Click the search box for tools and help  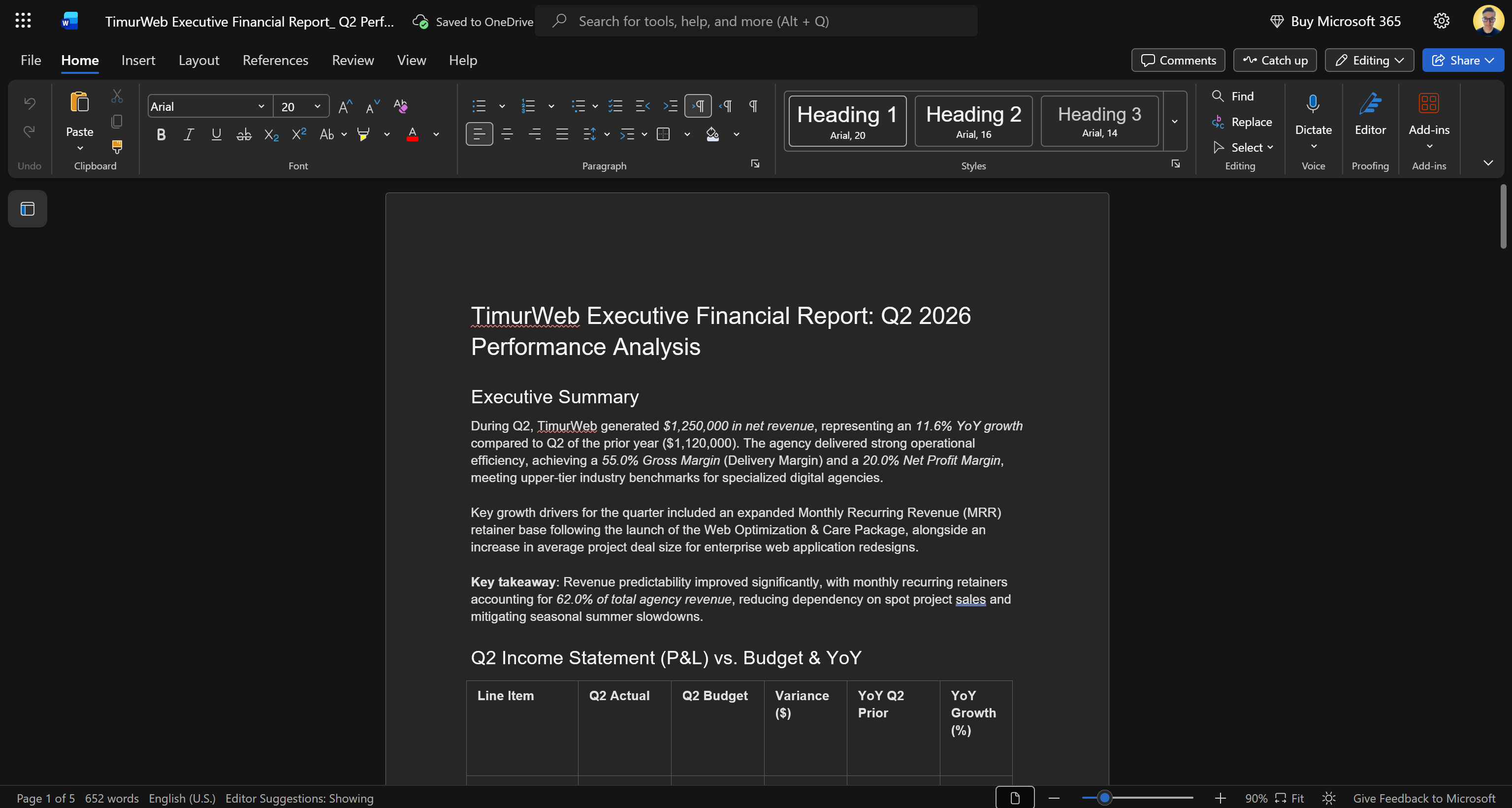pos(756,21)
